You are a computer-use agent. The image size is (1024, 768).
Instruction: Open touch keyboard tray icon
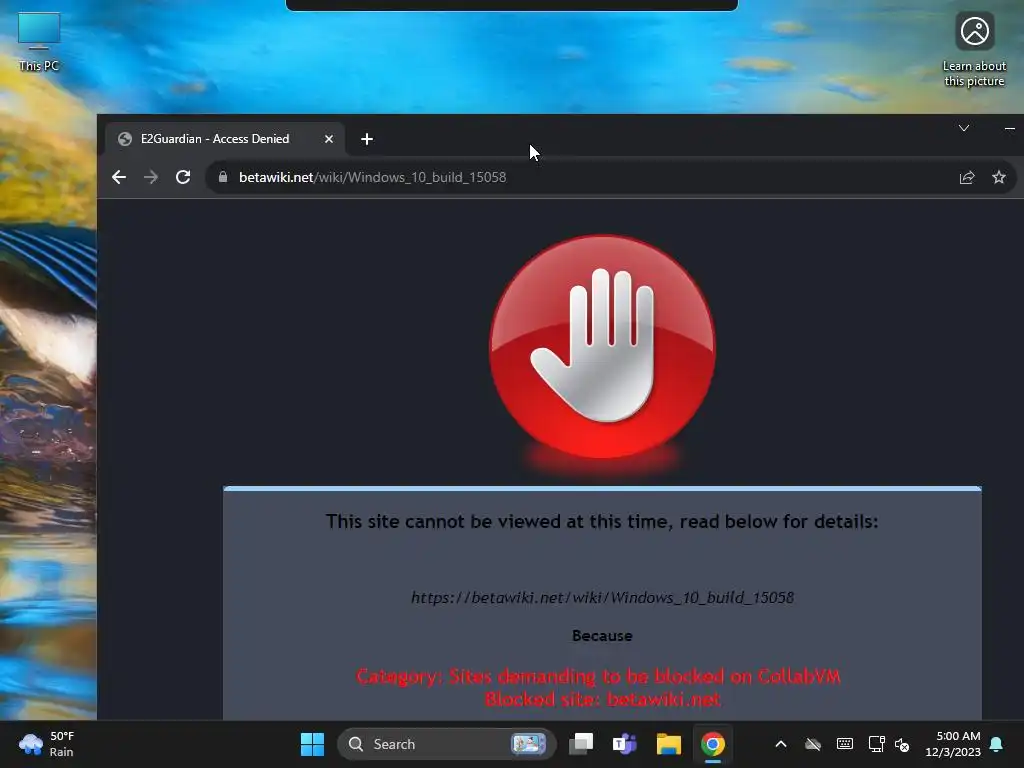(844, 744)
